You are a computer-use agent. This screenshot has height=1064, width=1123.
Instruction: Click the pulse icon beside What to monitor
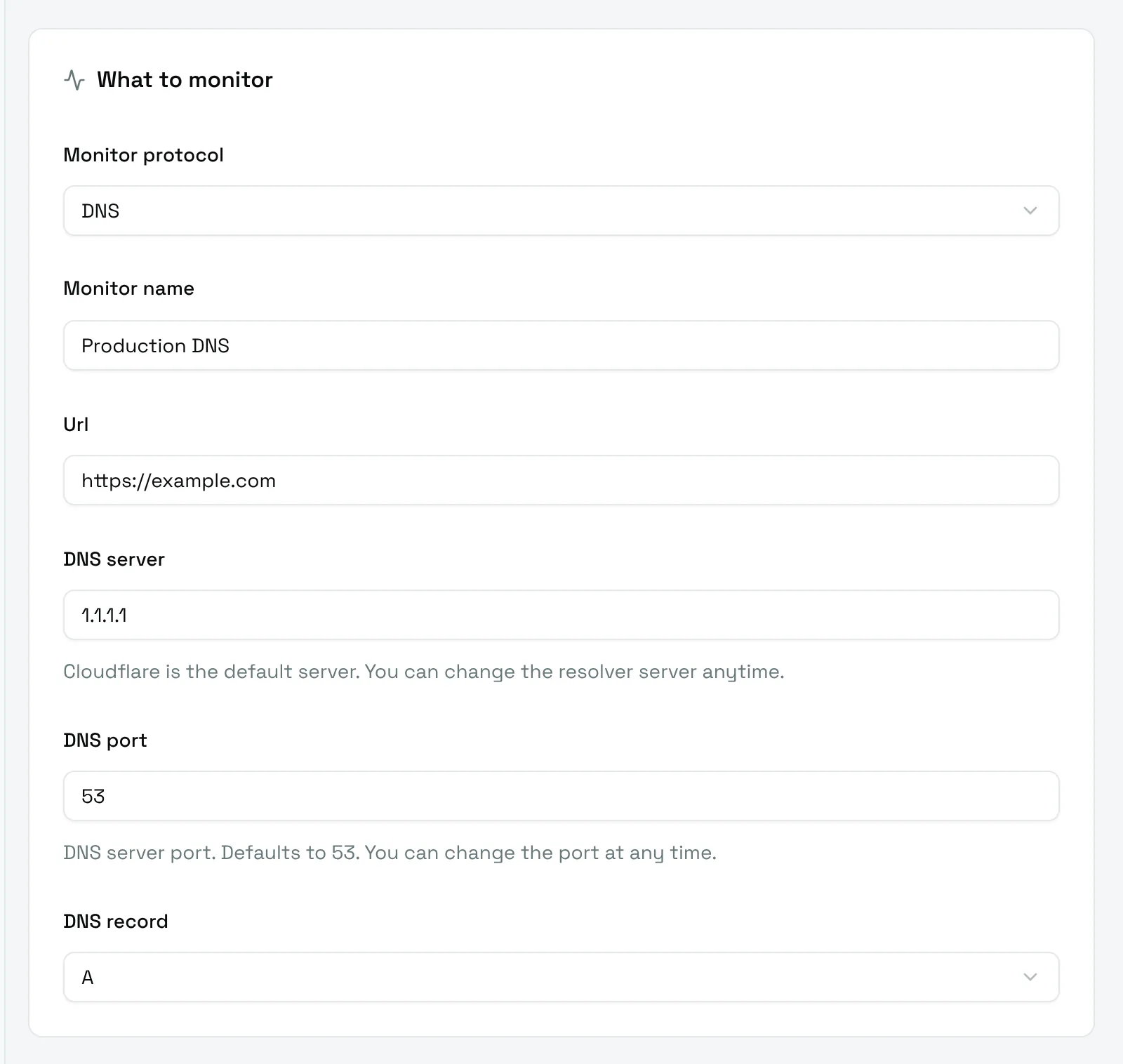tap(74, 80)
